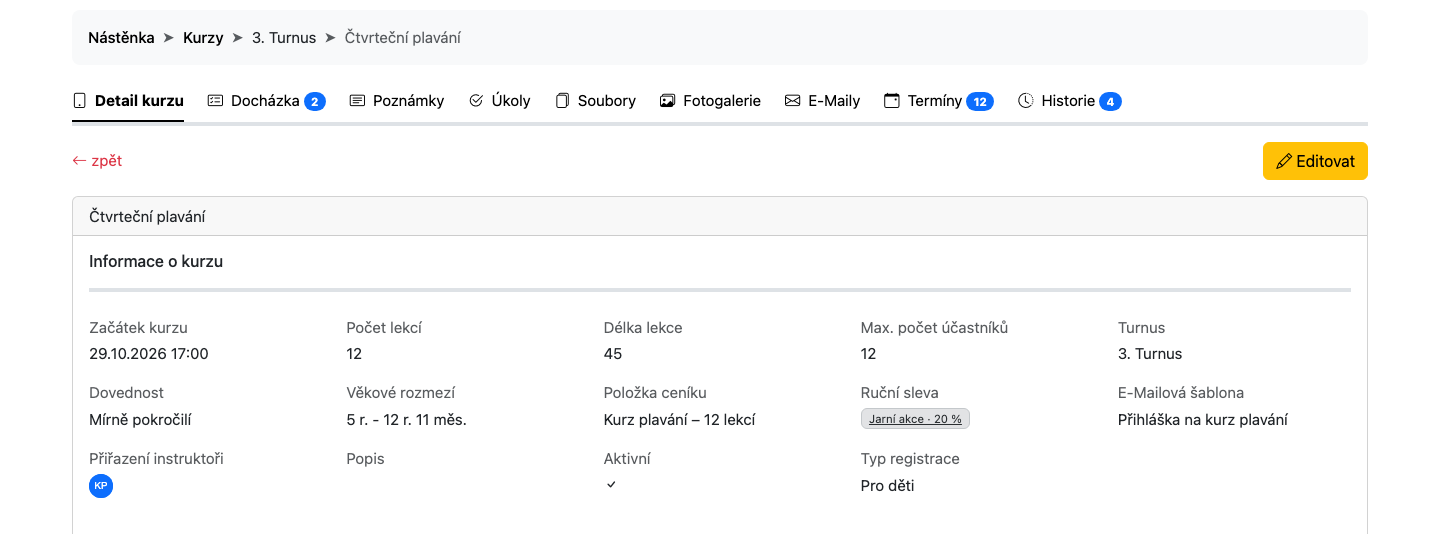Open the Historie tab
1440x534 pixels.
tap(1070, 101)
